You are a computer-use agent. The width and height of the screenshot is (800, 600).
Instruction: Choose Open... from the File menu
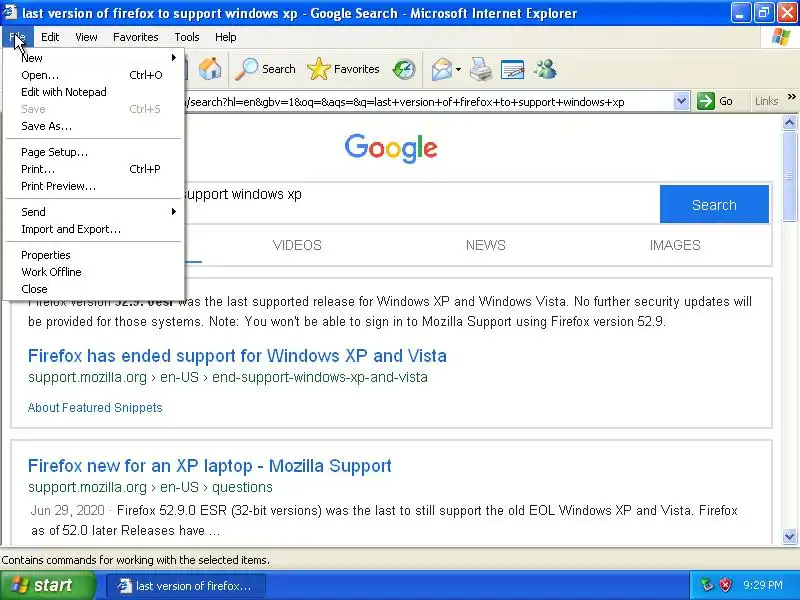tap(94, 75)
